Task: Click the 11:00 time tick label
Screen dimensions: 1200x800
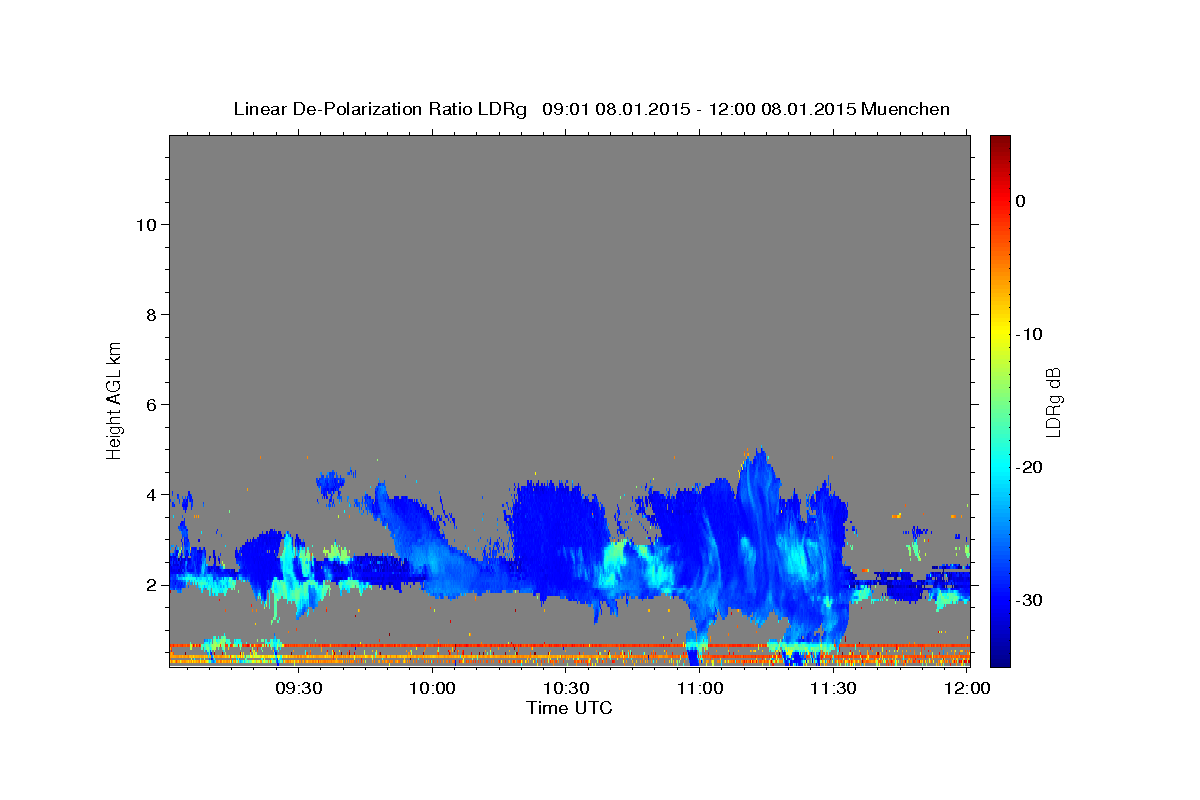Action: pyautogui.click(x=700, y=688)
